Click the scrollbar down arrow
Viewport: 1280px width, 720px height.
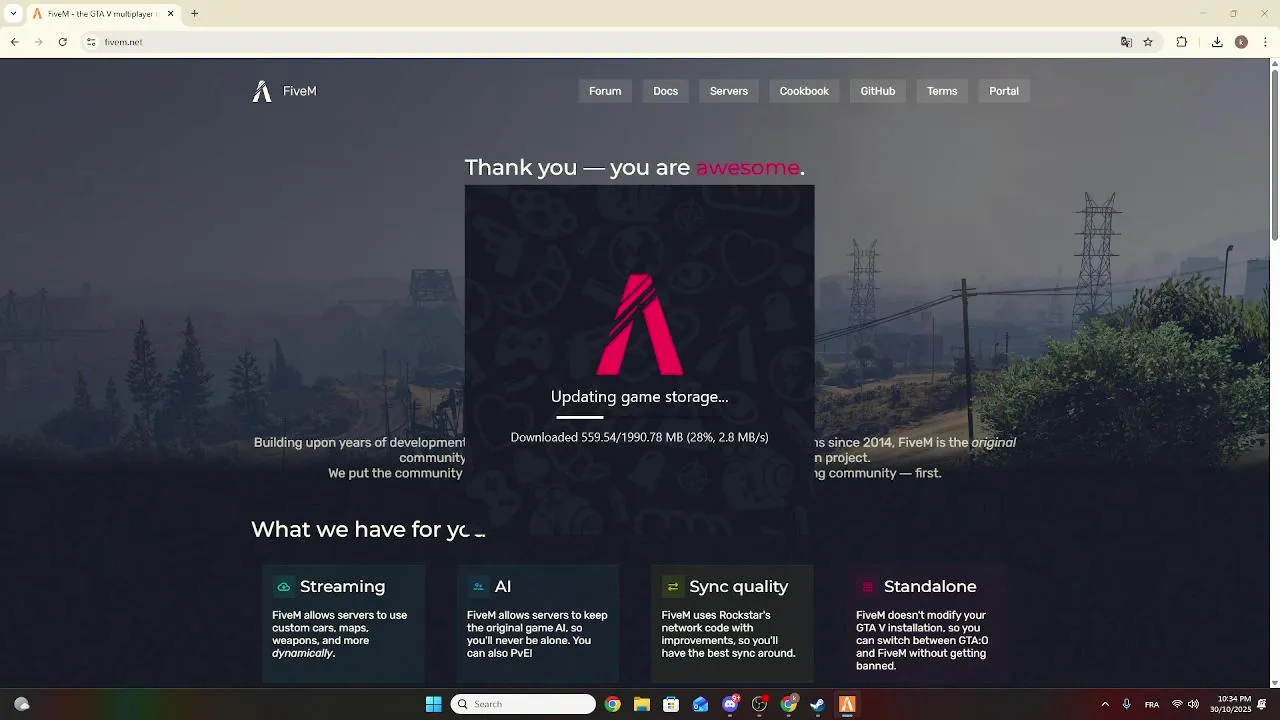[1274, 683]
